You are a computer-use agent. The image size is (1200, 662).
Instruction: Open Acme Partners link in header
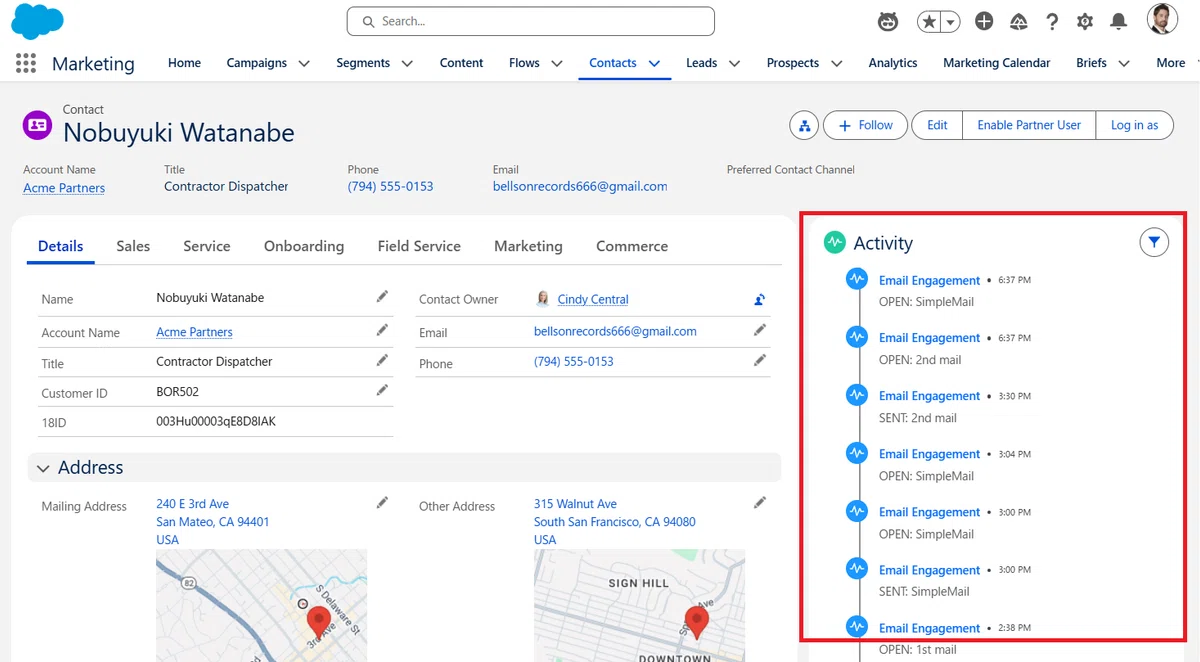coord(64,188)
